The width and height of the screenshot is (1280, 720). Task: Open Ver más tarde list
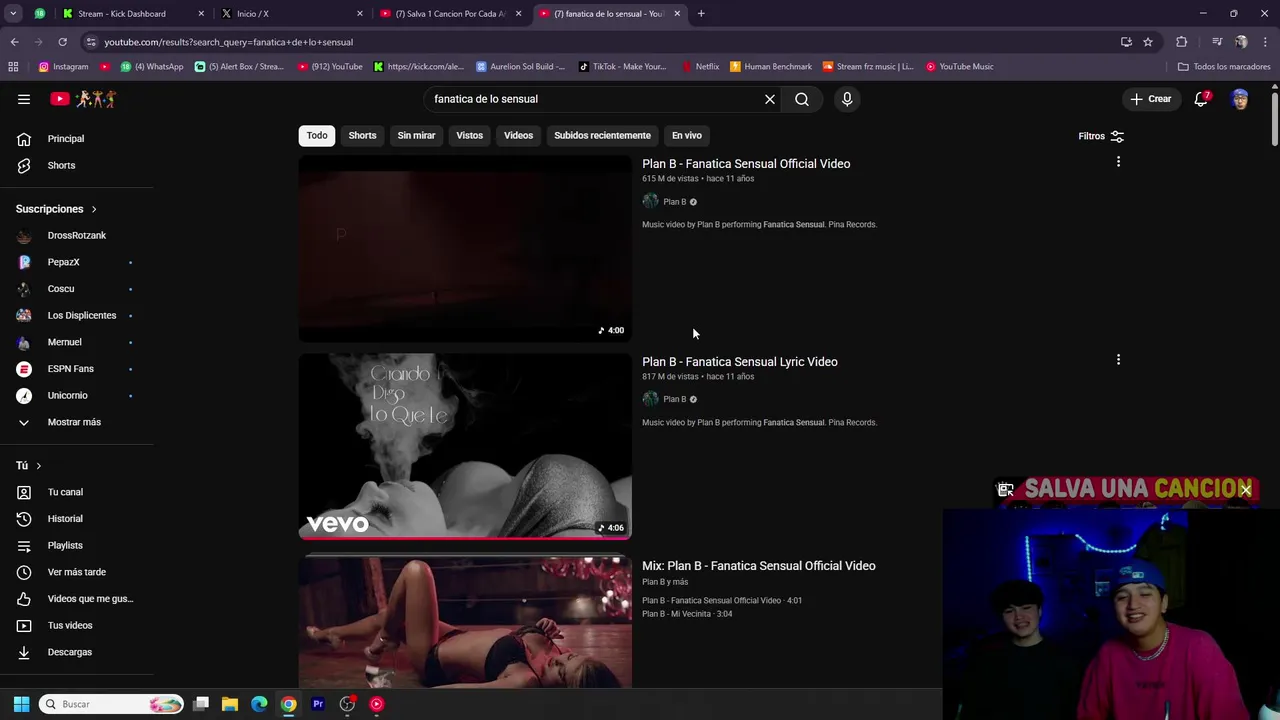click(77, 572)
